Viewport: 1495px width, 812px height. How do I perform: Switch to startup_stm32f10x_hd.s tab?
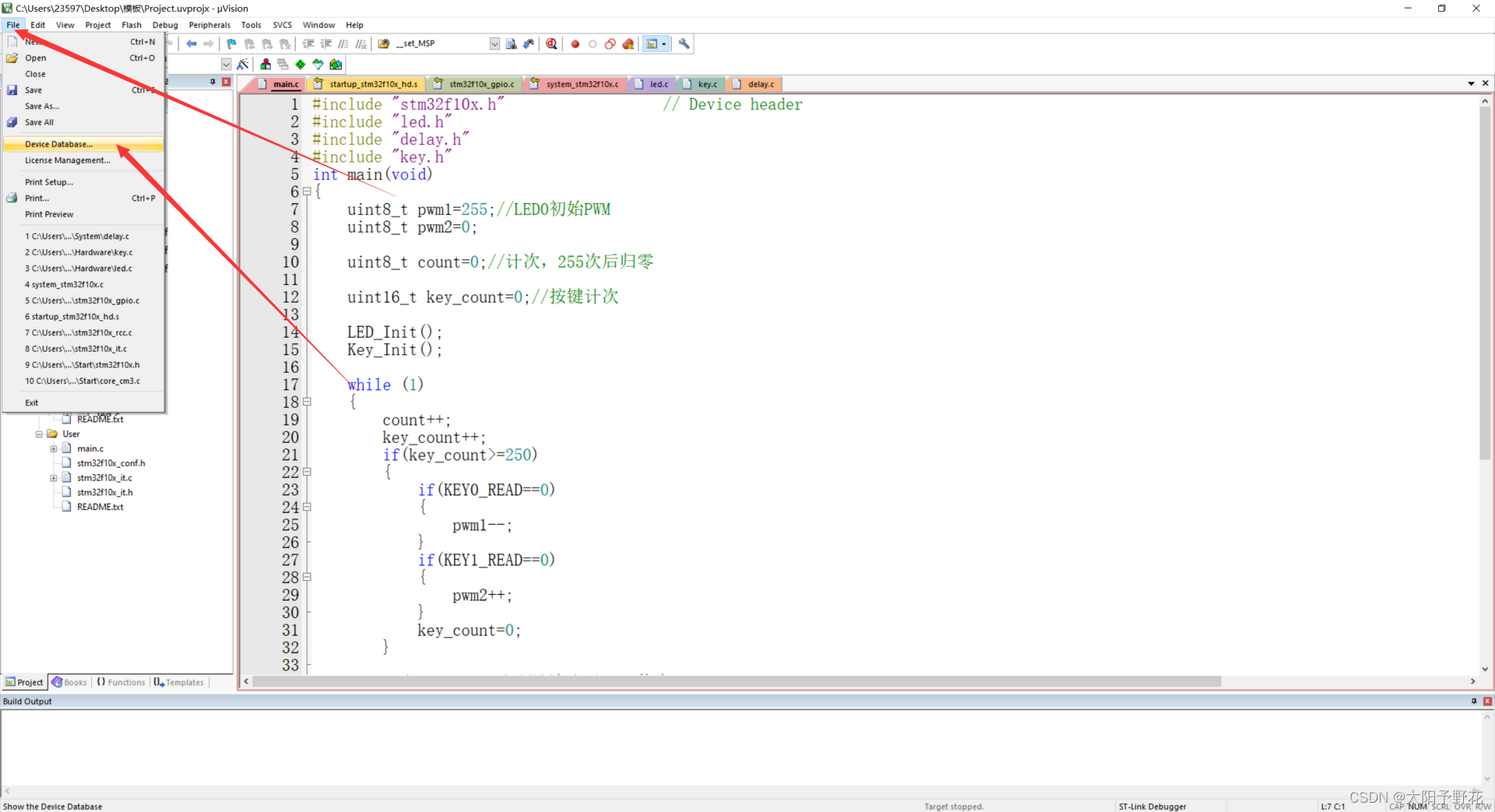click(x=368, y=84)
